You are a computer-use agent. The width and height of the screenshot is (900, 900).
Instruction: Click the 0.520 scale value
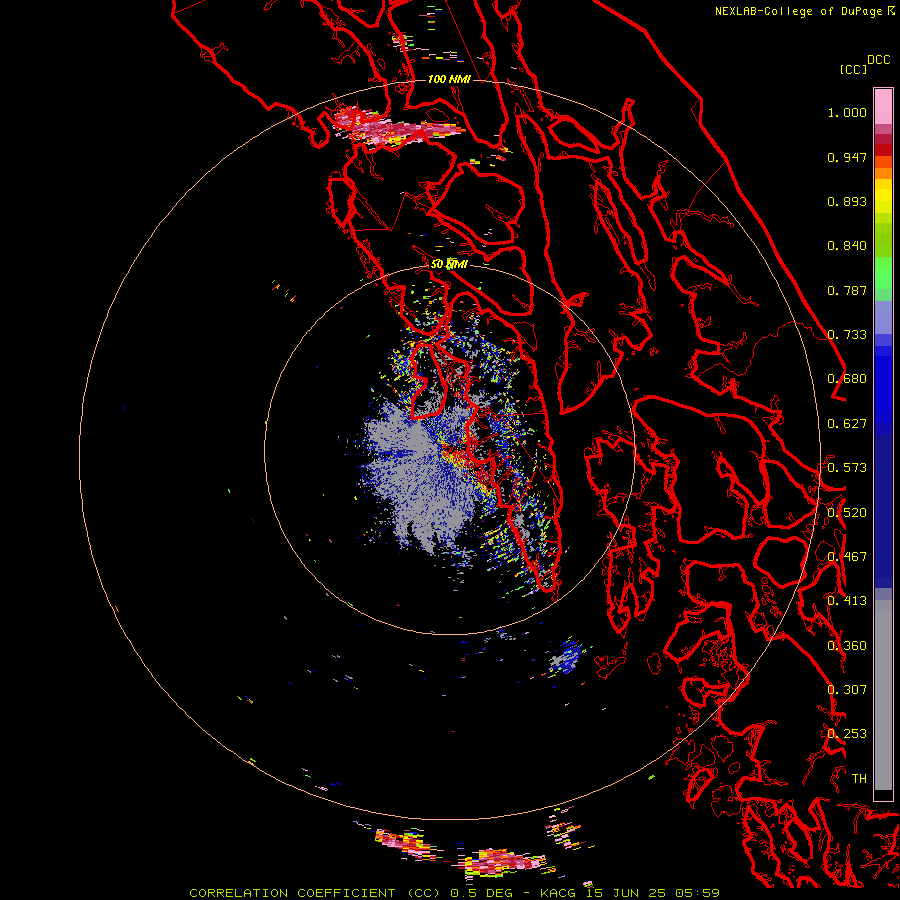click(x=847, y=513)
